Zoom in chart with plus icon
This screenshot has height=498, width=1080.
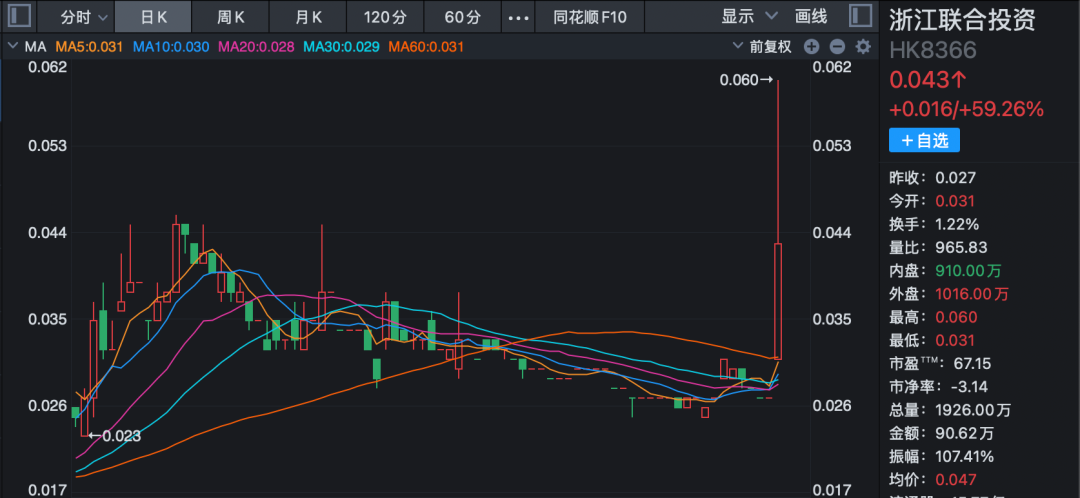811,47
